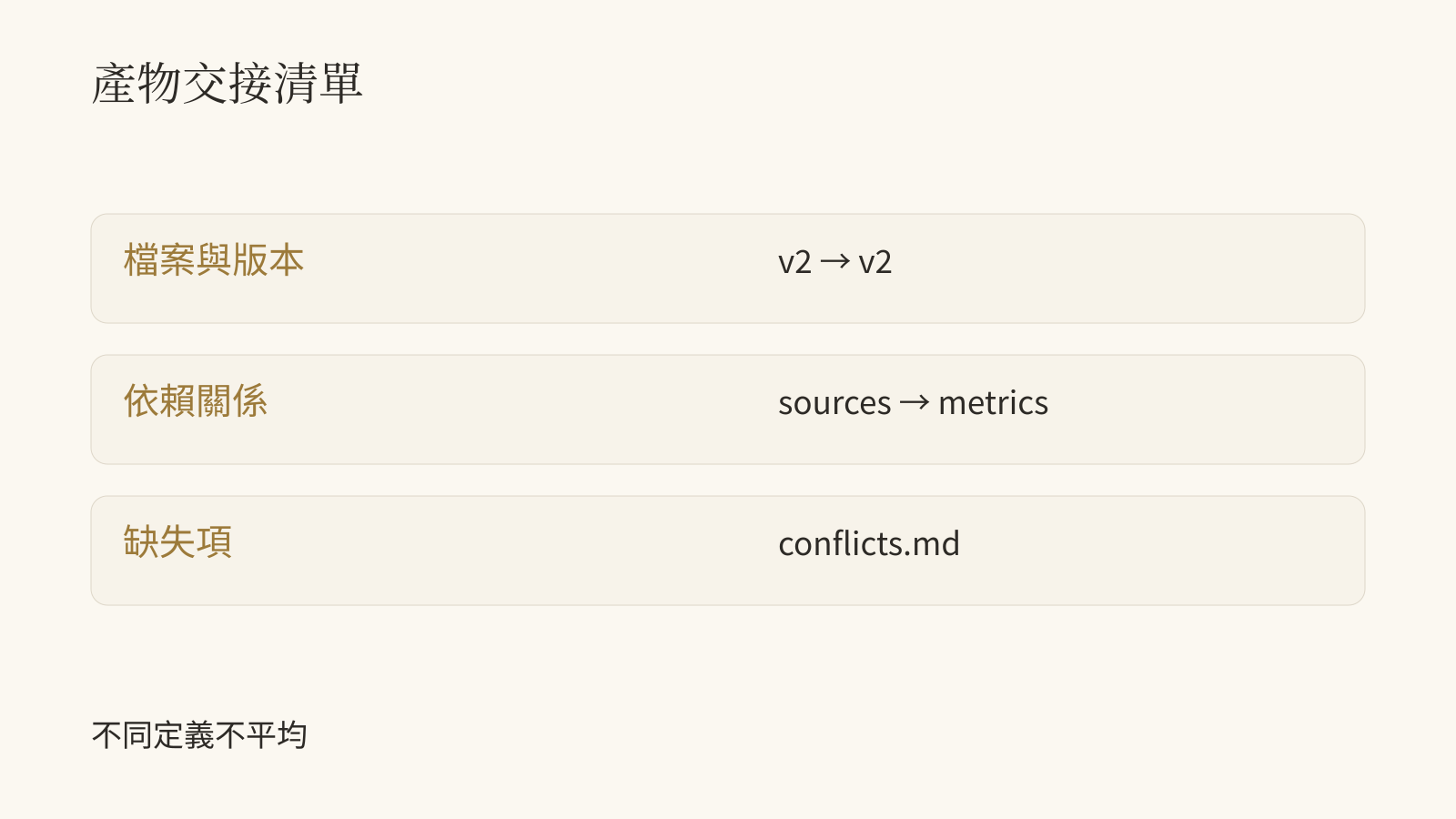This screenshot has width=1456, height=819.
Task: Click the word metrics
Action: pos(993,403)
